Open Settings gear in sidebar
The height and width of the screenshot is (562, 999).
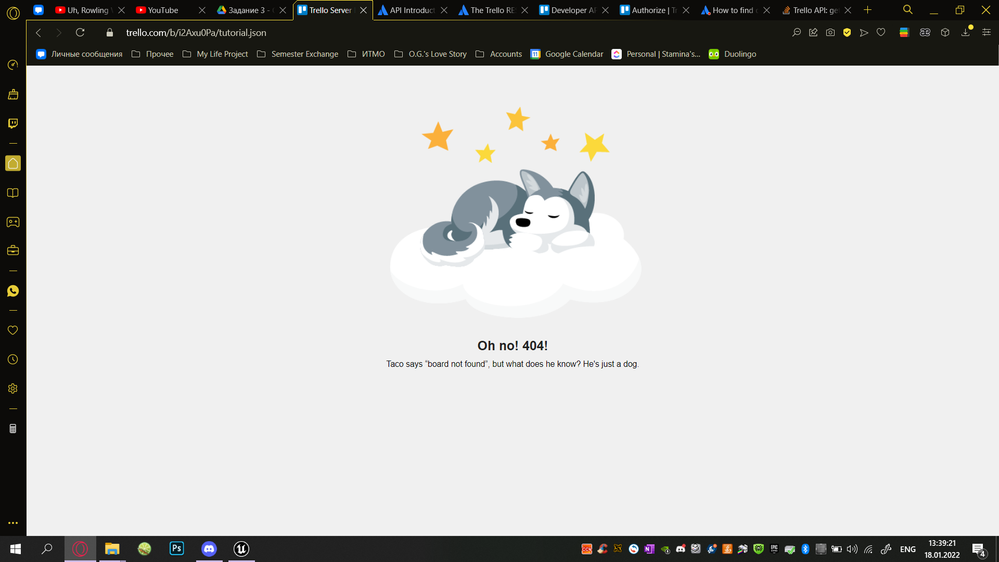[13, 388]
